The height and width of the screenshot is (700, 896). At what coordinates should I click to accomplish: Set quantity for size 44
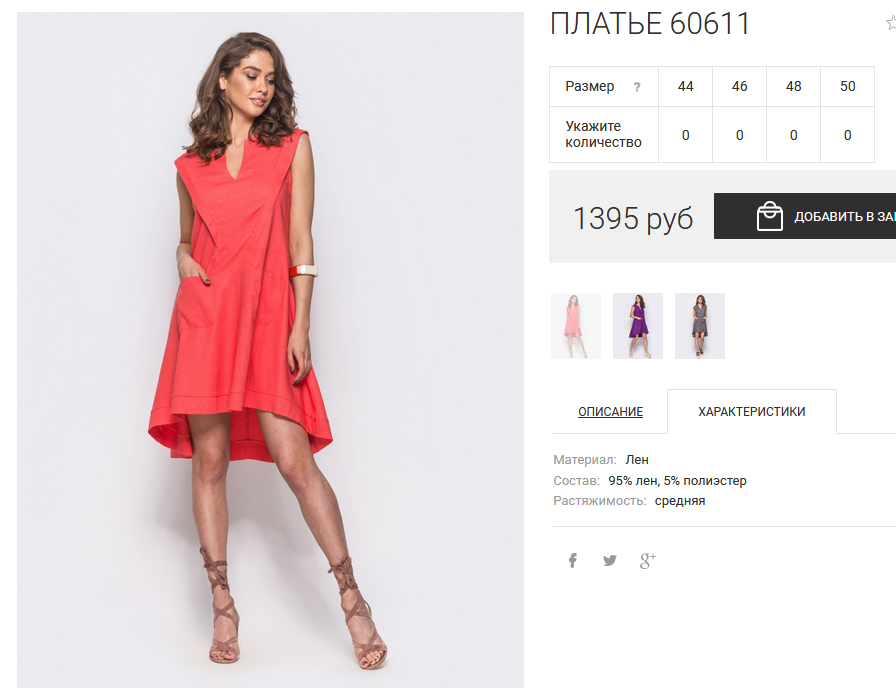click(685, 135)
